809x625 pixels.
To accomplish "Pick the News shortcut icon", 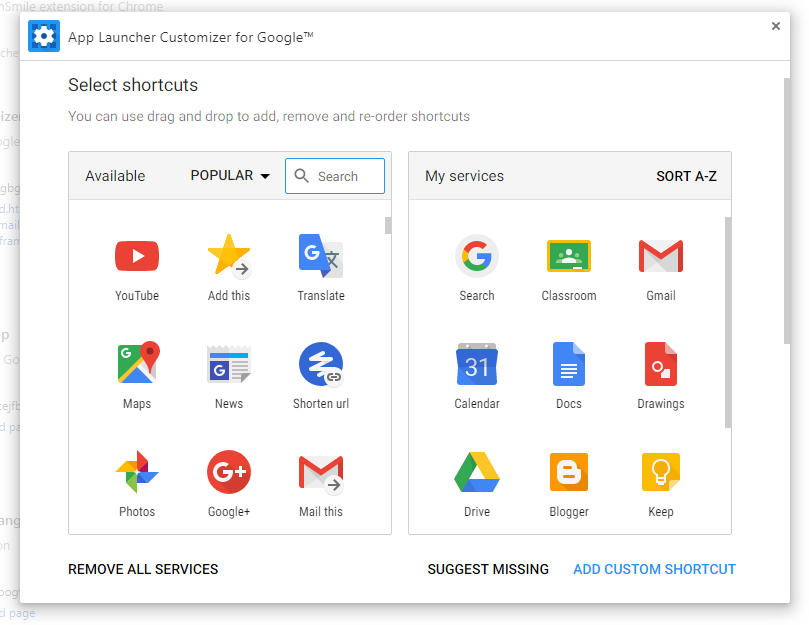I will pyautogui.click(x=229, y=364).
